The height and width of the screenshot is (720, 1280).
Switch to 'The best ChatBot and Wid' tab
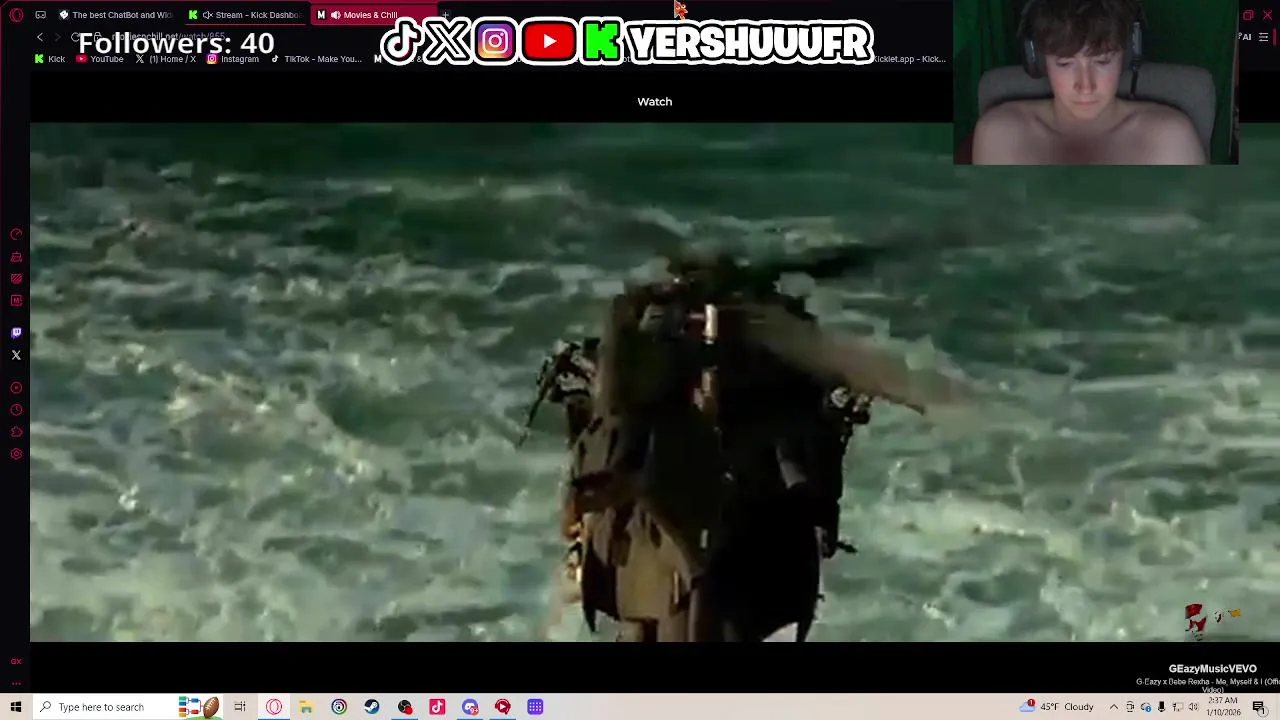coord(116,15)
